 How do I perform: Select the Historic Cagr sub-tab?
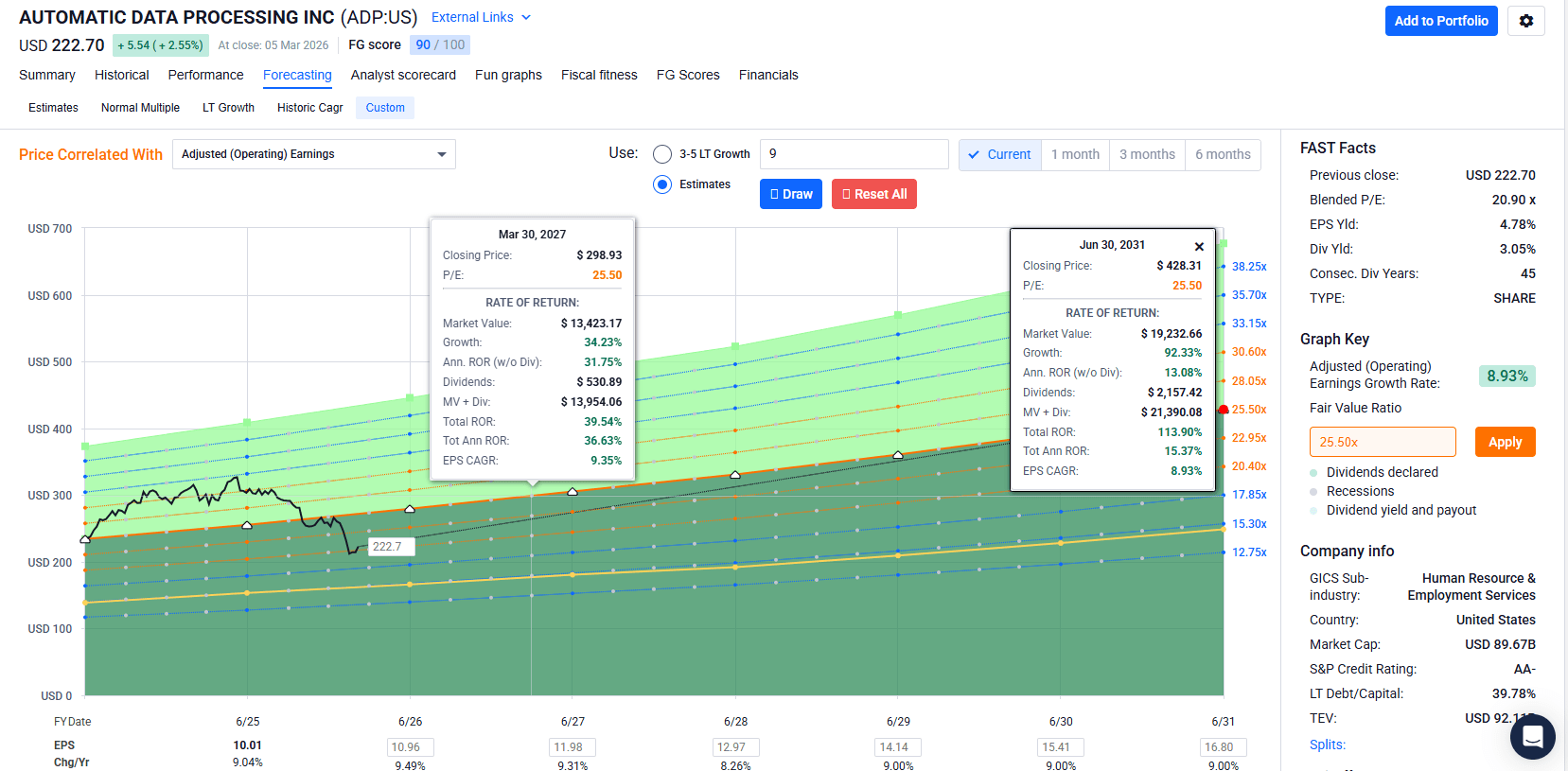309,108
